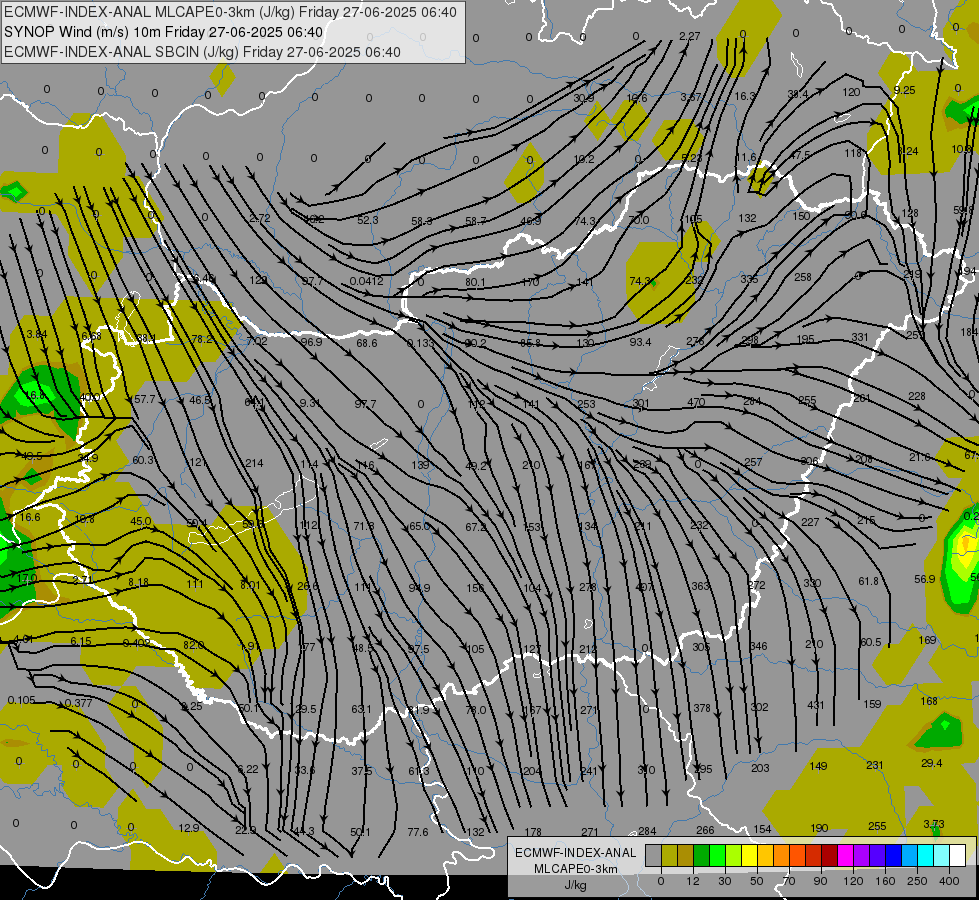Screen dimensions: 979x900
Task: Click the map value 470
Action: pos(696,402)
